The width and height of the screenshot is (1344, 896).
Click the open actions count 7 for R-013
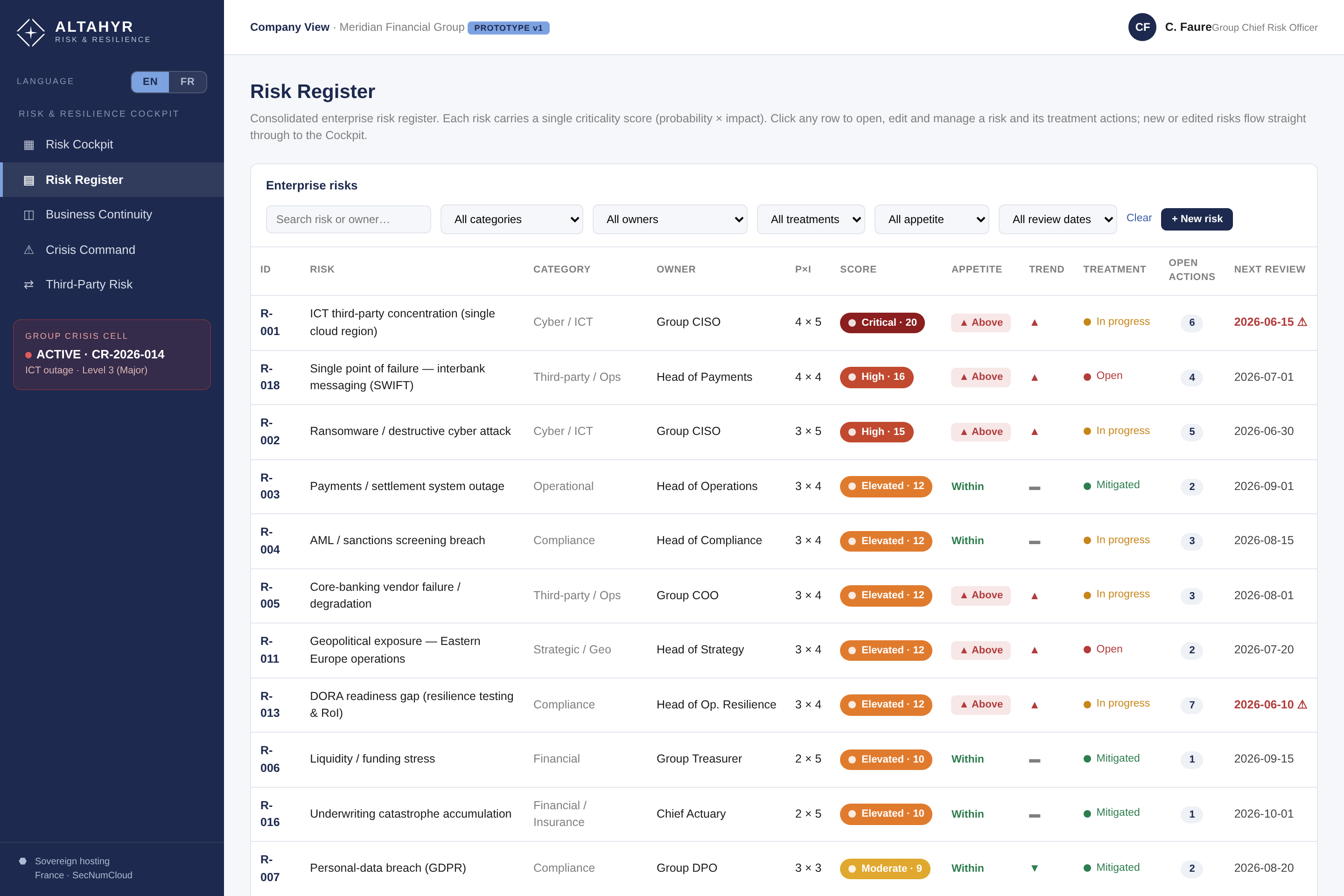coord(1191,705)
